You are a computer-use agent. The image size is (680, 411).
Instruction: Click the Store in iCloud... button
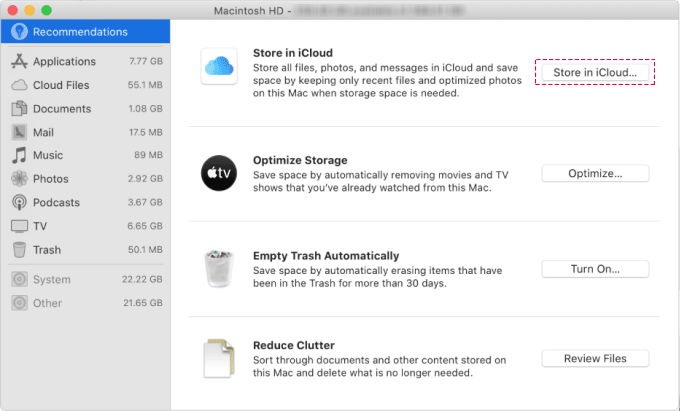(595, 72)
